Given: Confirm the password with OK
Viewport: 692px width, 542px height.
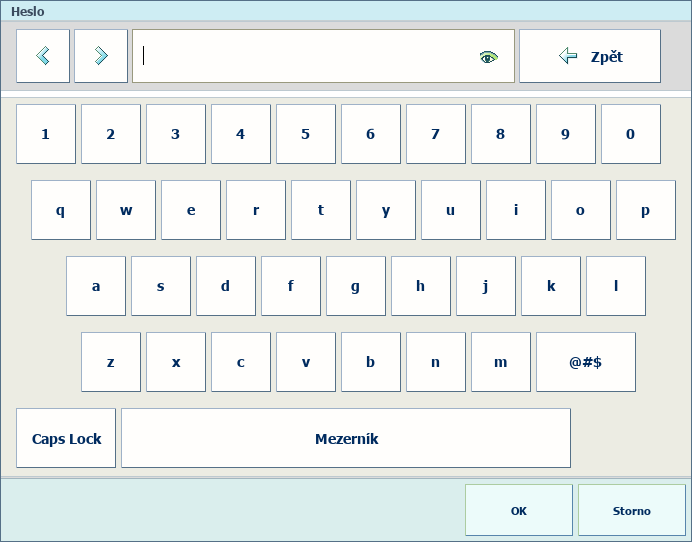Looking at the screenshot, I should 519,510.
